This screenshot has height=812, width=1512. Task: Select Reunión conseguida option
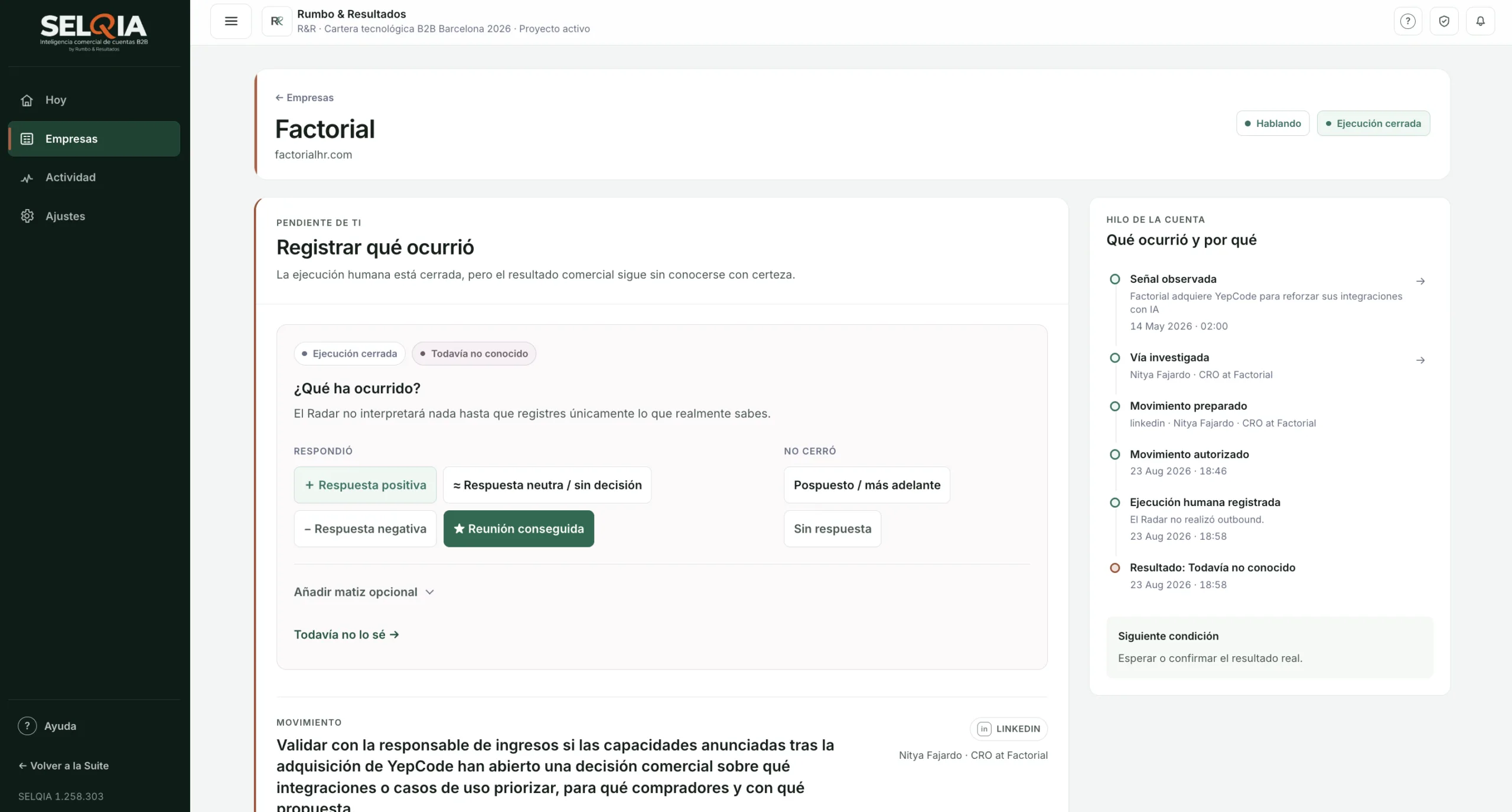point(519,529)
